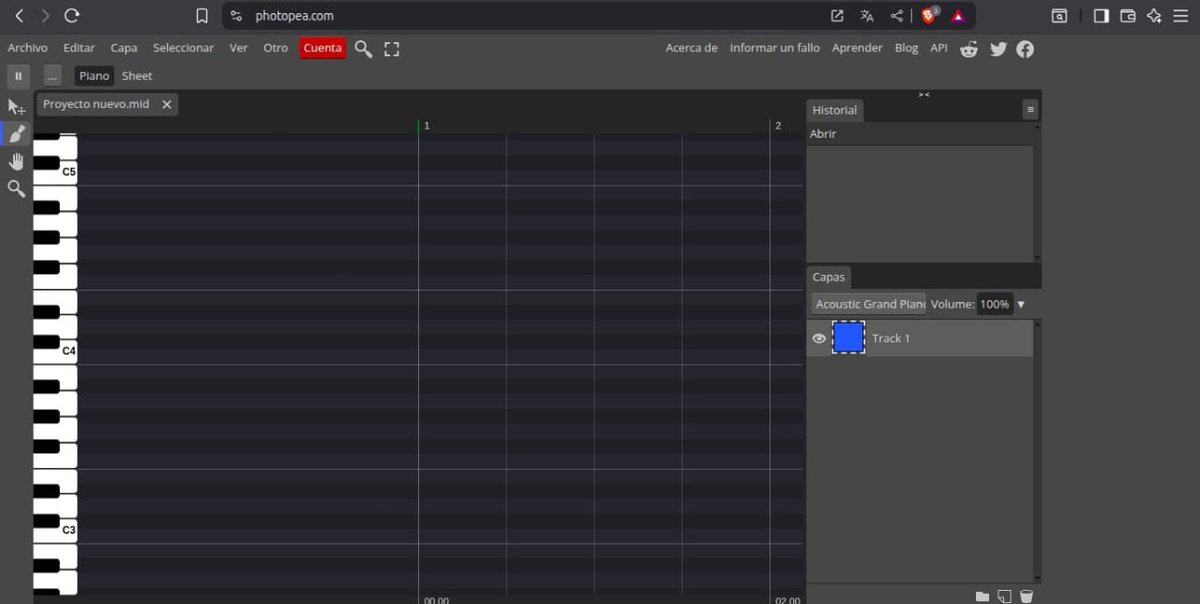The image size is (1200, 604).
Task: Open the ellipsis options button
Action: tap(52, 76)
